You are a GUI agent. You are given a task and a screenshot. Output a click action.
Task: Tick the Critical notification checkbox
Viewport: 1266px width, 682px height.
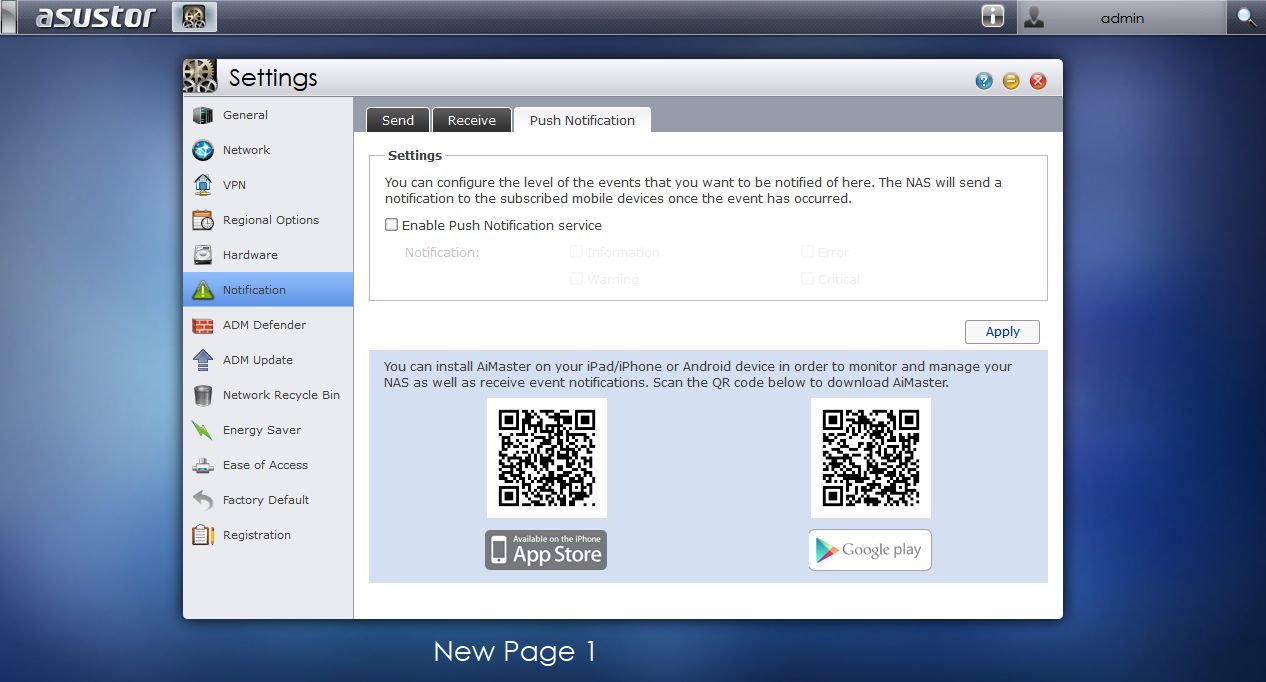coord(807,279)
